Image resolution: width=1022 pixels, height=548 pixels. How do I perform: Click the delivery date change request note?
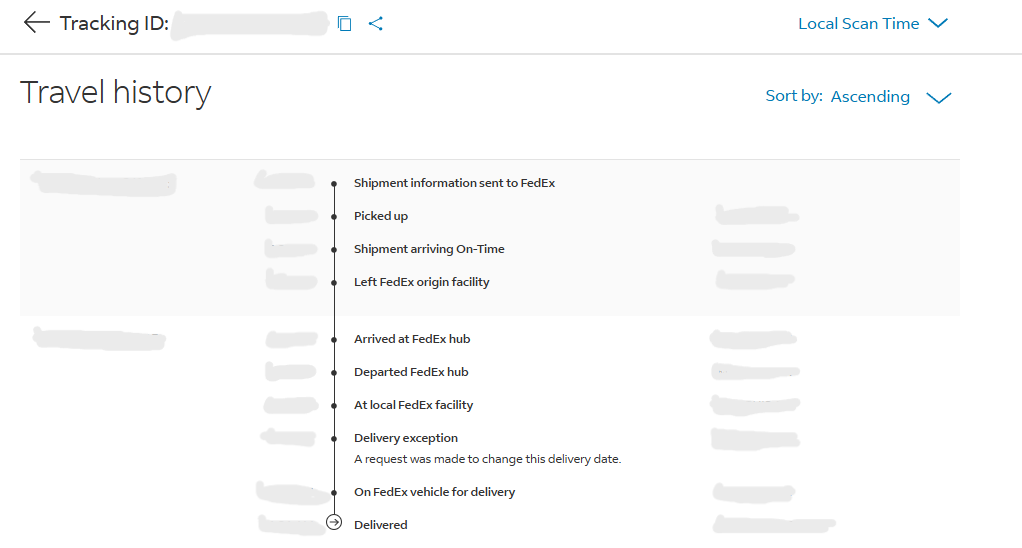click(x=487, y=459)
